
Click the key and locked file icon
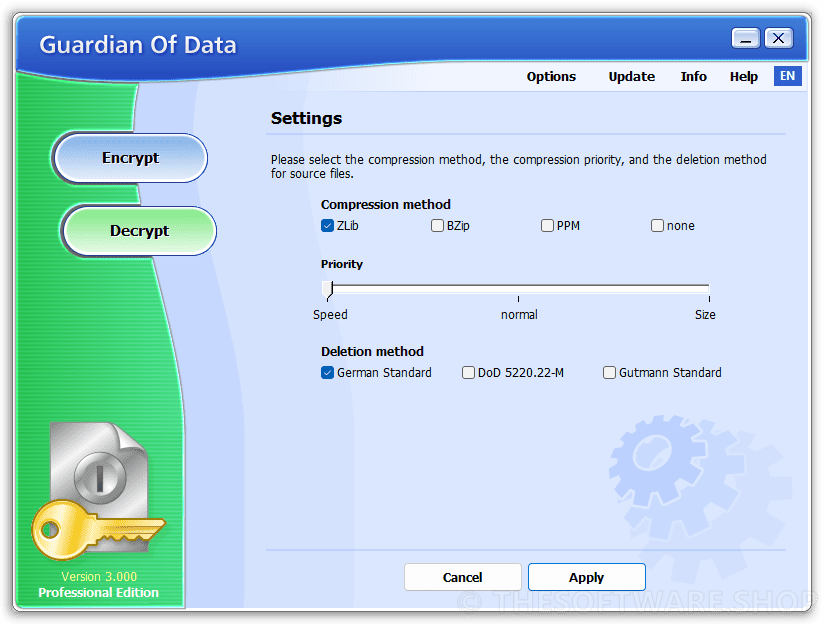click(99, 490)
